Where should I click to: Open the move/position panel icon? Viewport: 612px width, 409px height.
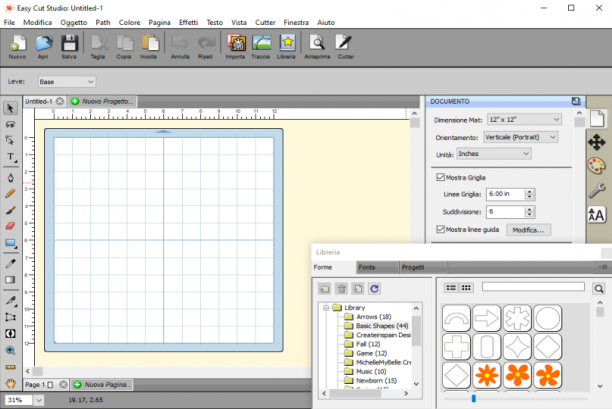pos(596,142)
